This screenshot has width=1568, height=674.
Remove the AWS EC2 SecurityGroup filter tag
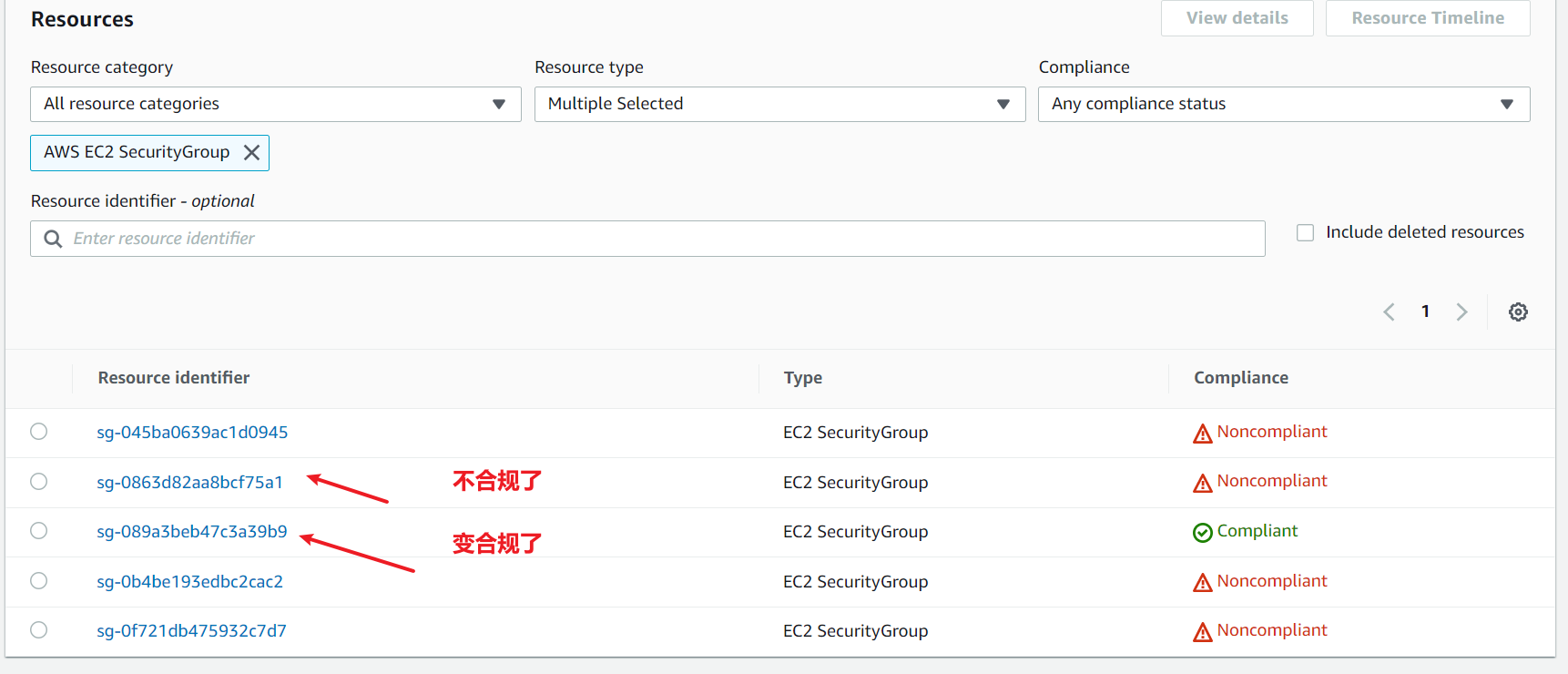click(251, 153)
